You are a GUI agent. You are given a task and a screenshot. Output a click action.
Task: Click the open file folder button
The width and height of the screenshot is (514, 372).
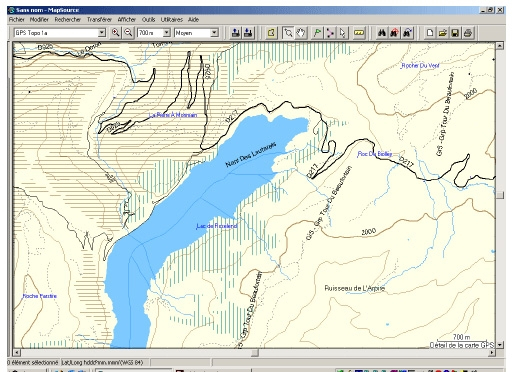(442, 33)
